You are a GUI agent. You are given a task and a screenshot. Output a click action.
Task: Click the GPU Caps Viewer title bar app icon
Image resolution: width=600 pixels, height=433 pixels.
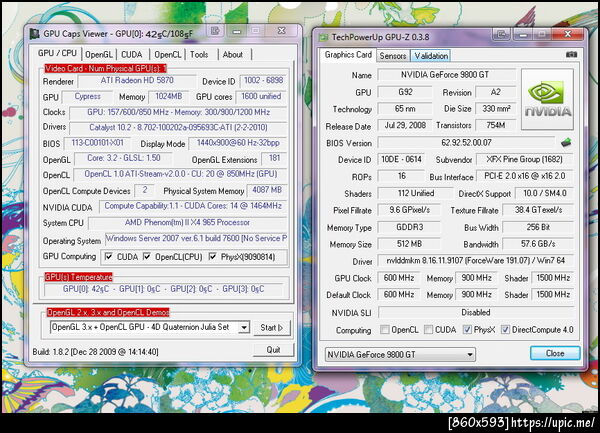(x=34, y=34)
